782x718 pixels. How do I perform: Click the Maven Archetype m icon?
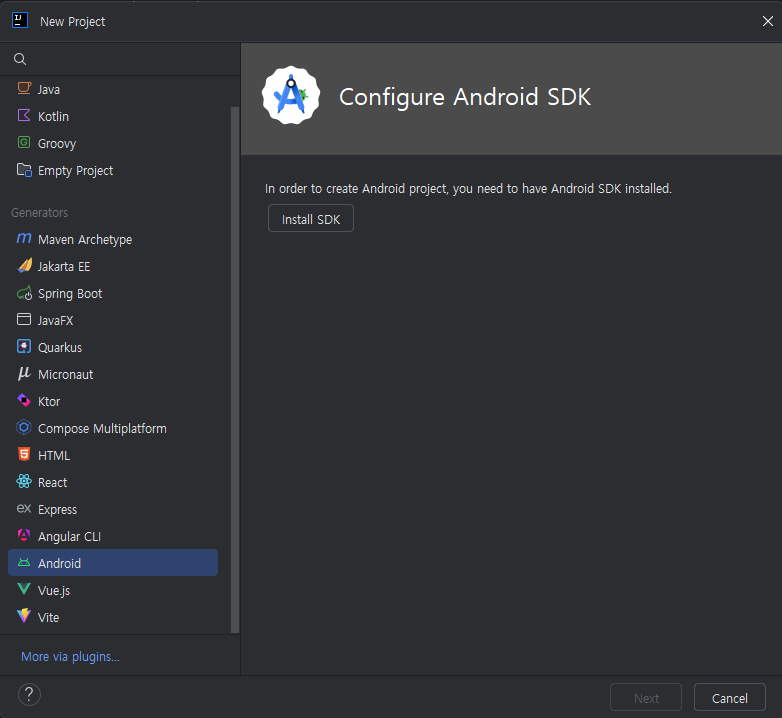coord(24,238)
